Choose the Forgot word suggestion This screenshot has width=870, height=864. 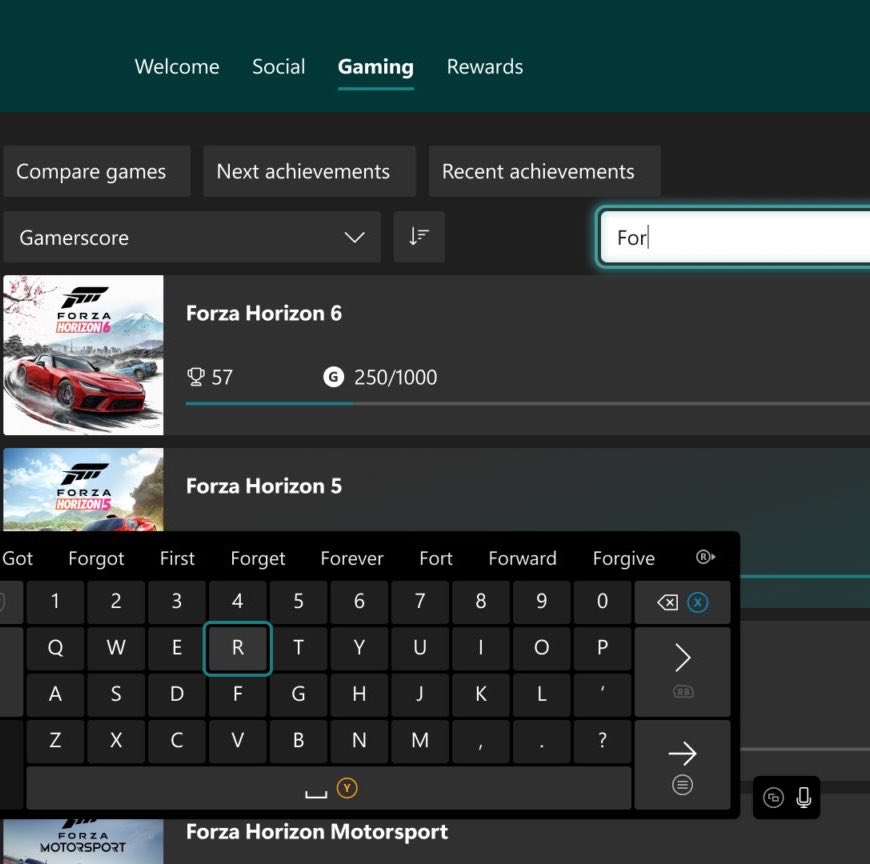pos(96,558)
